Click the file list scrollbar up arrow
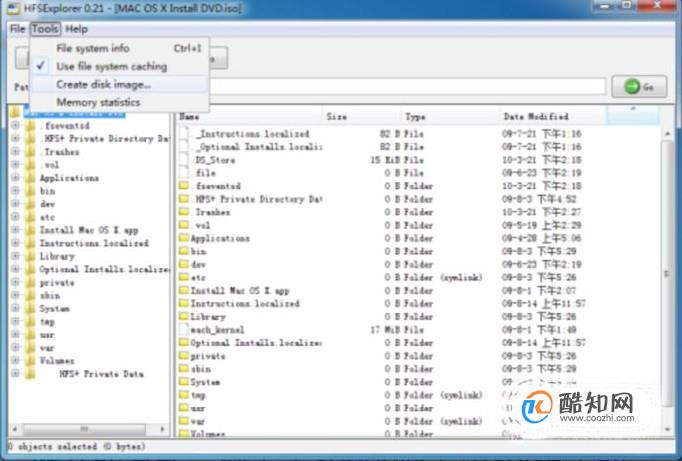Image resolution: width=682 pixels, height=461 pixels. [668, 134]
